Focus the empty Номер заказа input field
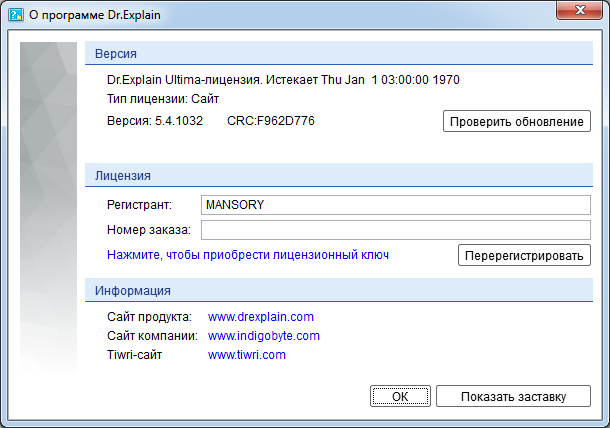The height and width of the screenshot is (428, 610). [396, 231]
